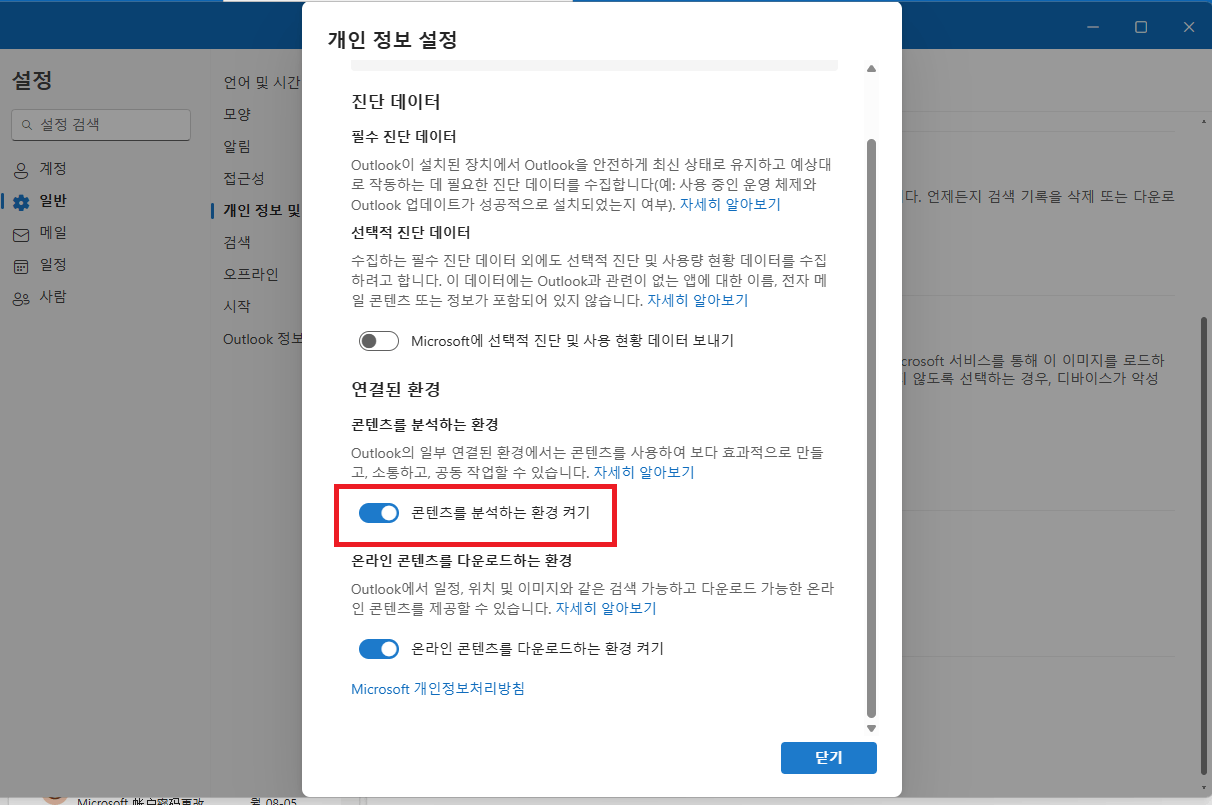Select 메일 in settings sidebar

[x=53, y=233]
